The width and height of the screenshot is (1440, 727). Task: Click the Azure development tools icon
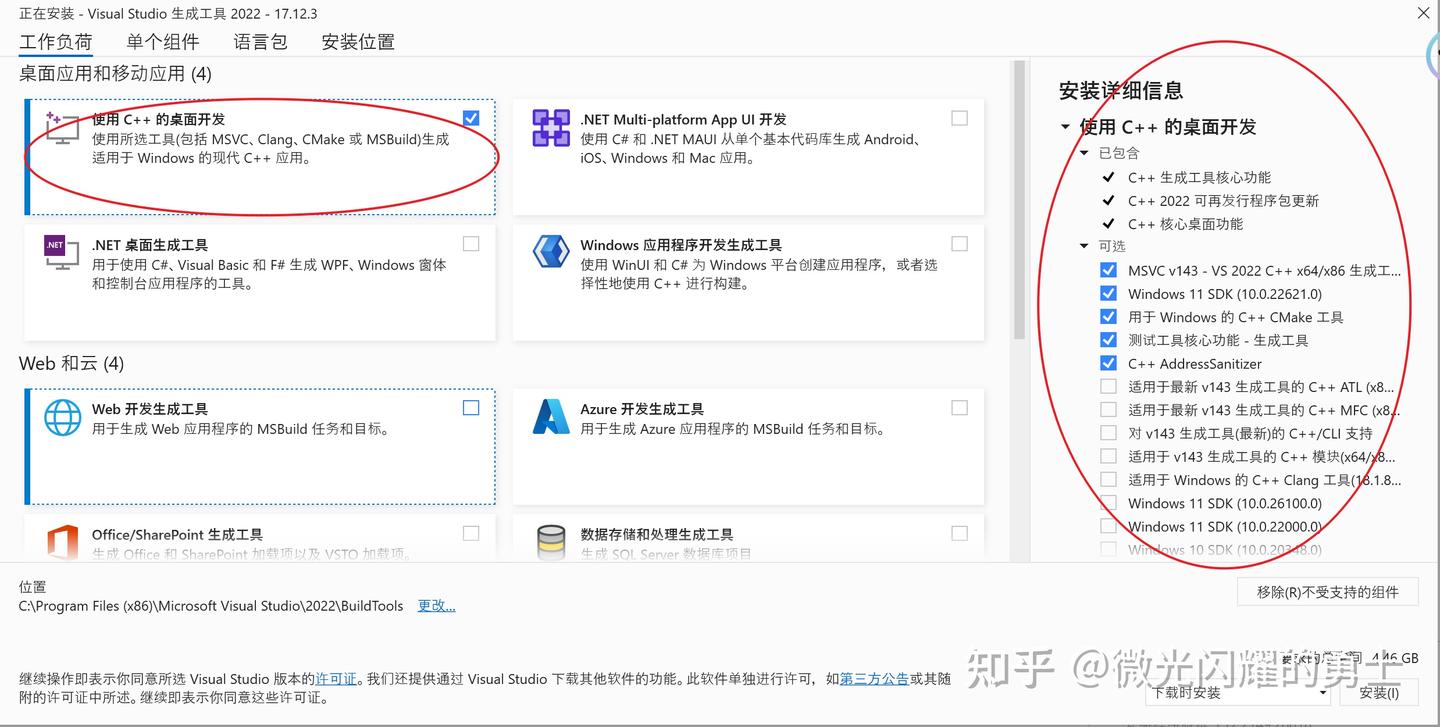pyautogui.click(x=551, y=418)
